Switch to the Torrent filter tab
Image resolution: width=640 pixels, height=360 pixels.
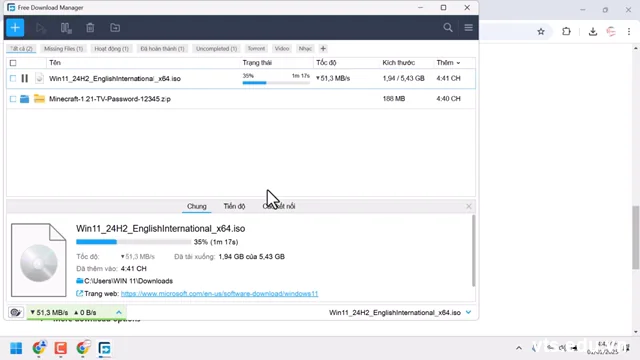(x=256, y=49)
